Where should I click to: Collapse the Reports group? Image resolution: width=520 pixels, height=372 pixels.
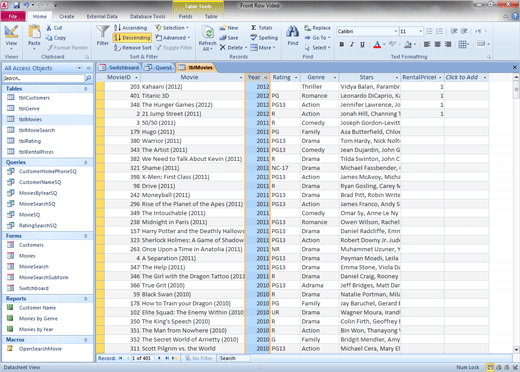(86, 299)
